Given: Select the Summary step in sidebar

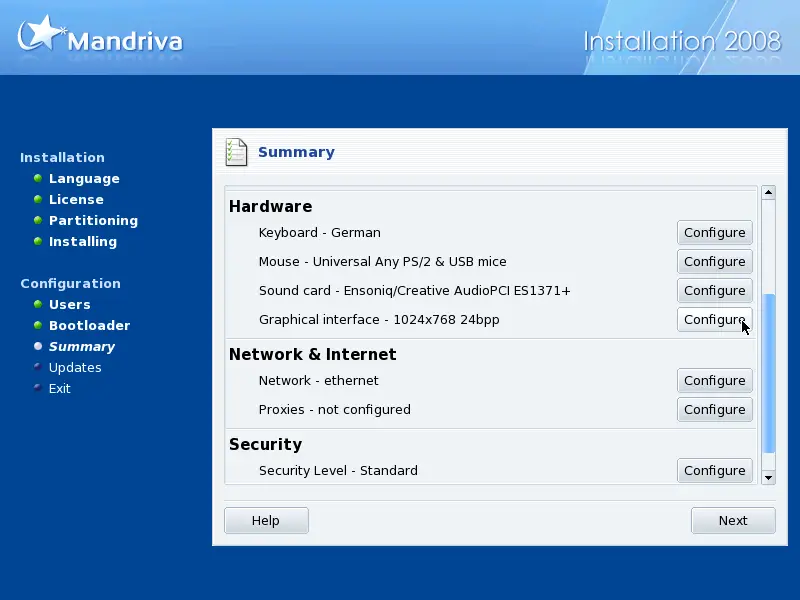Looking at the screenshot, I should [x=82, y=346].
